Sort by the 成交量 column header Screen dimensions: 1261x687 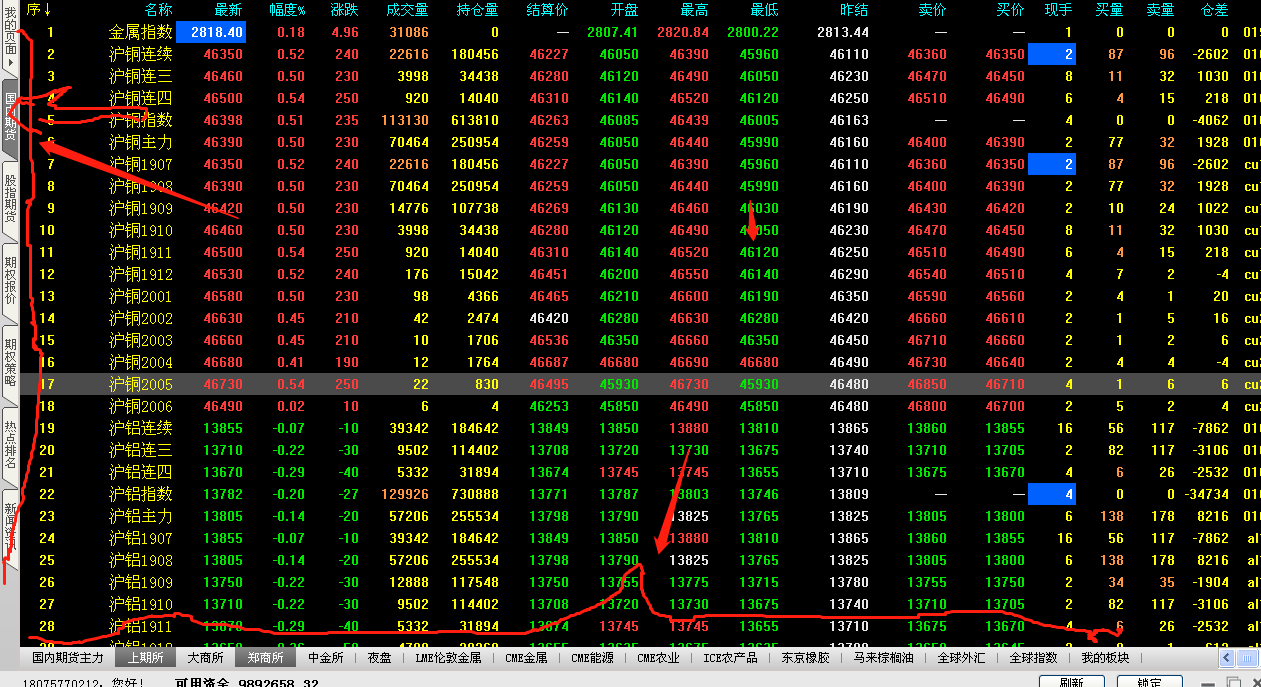(x=406, y=10)
